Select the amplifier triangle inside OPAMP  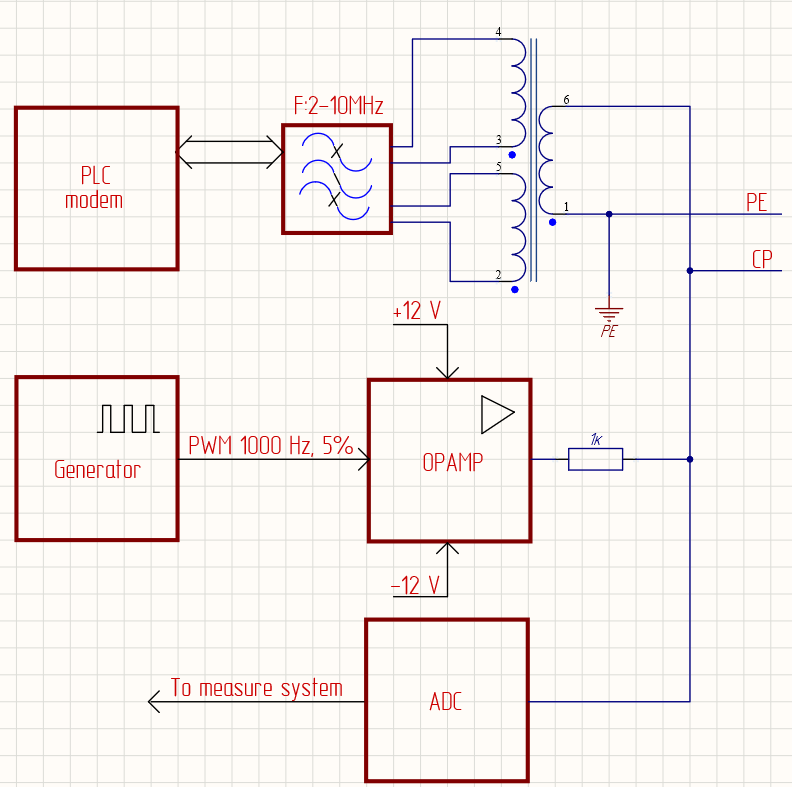497,415
